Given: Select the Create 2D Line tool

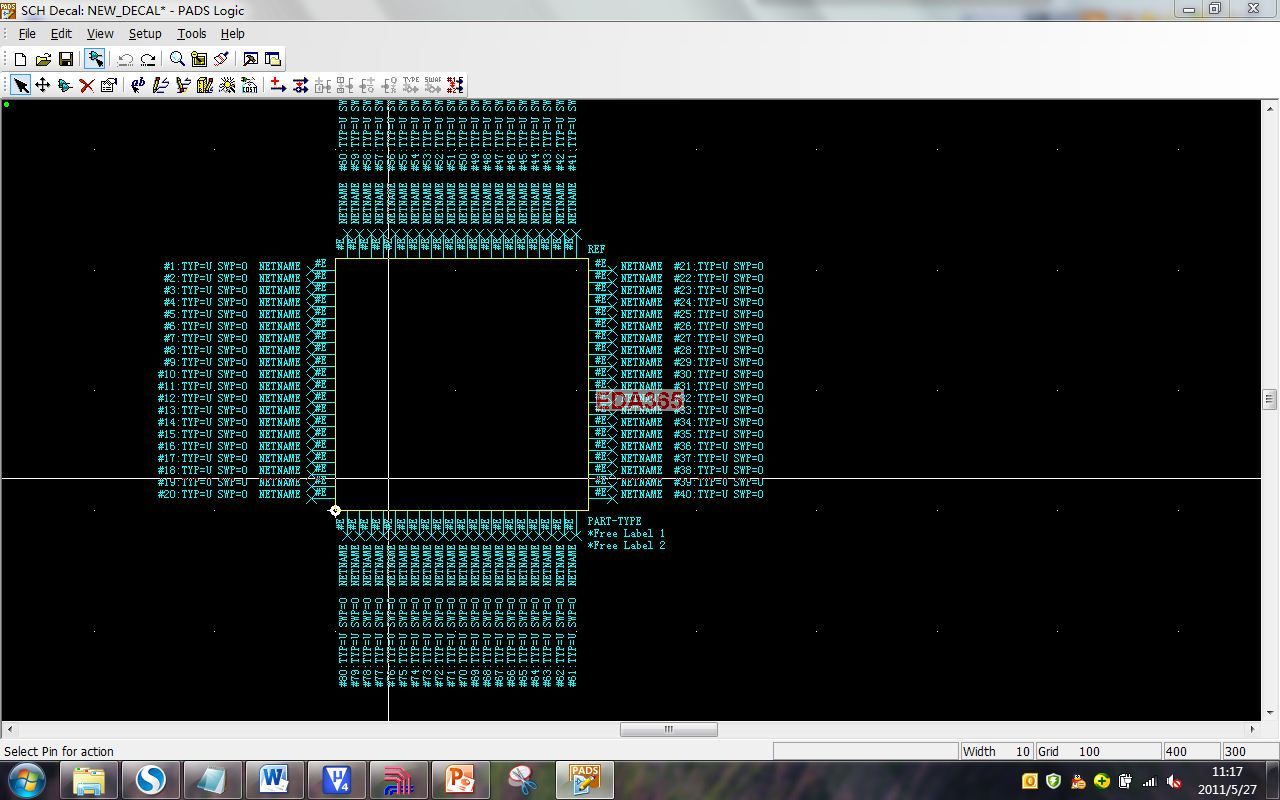Looking at the screenshot, I should (160, 85).
